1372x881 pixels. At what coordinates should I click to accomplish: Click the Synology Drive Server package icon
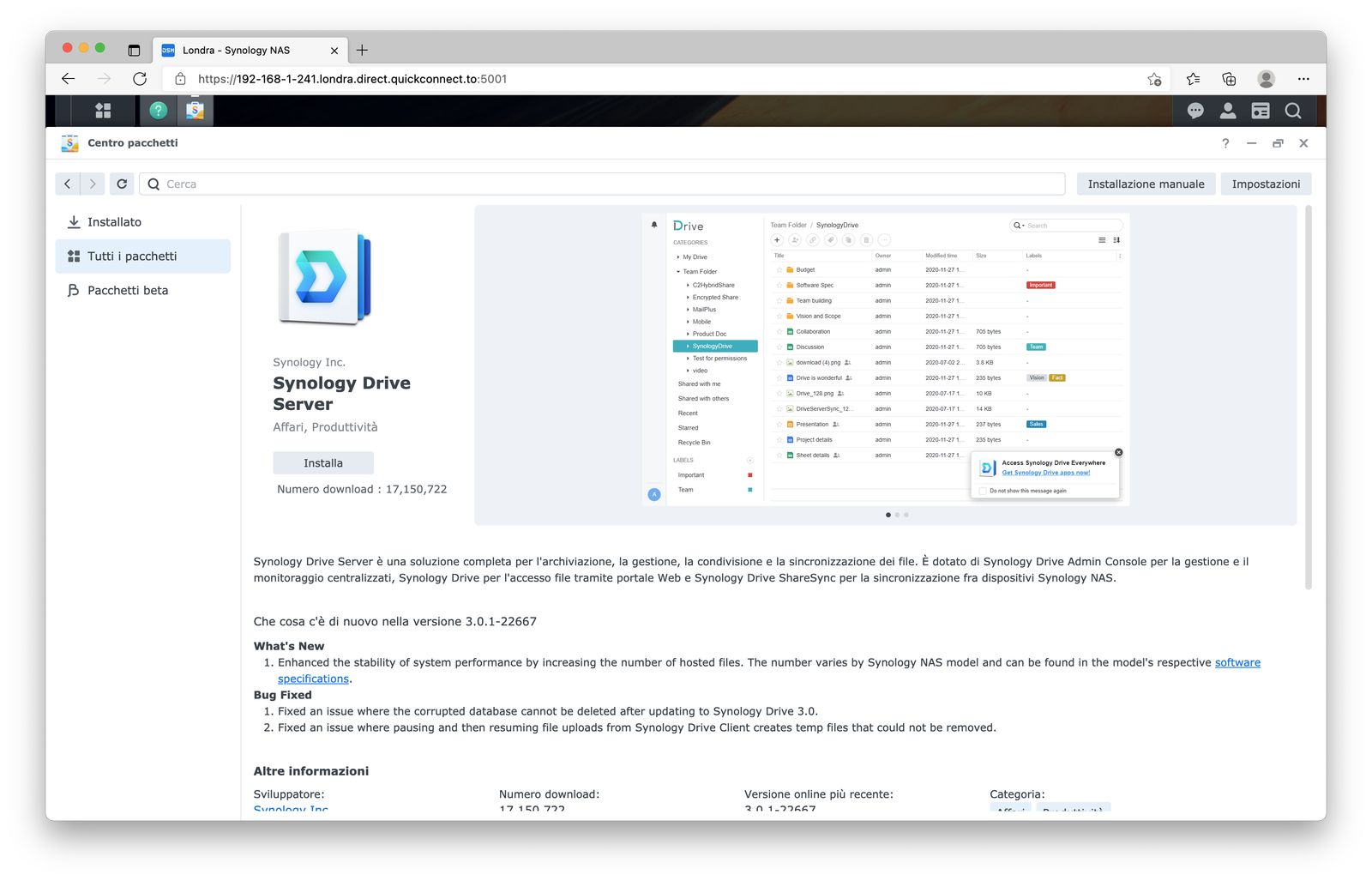tap(325, 278)
